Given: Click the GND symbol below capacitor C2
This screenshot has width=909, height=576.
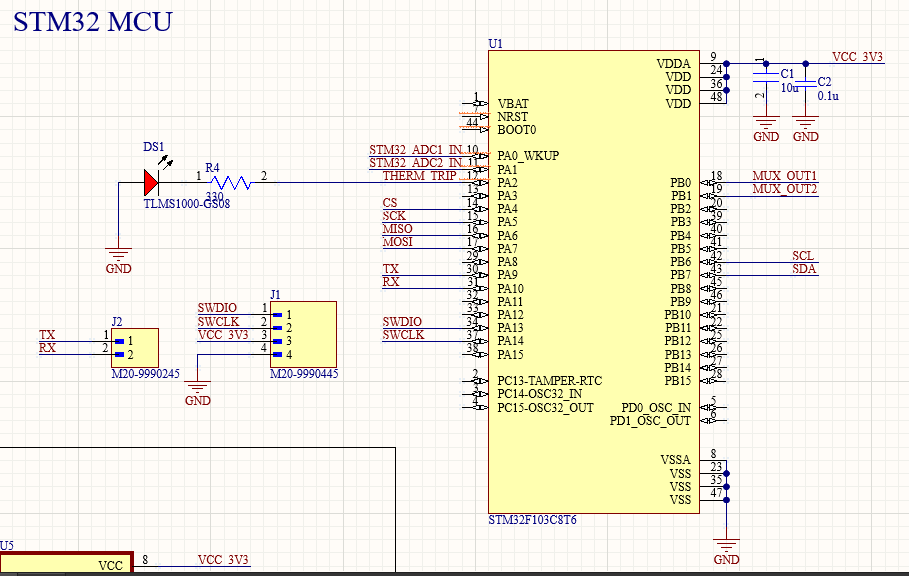Looking at the screenshot, I should tap(805, 129).
